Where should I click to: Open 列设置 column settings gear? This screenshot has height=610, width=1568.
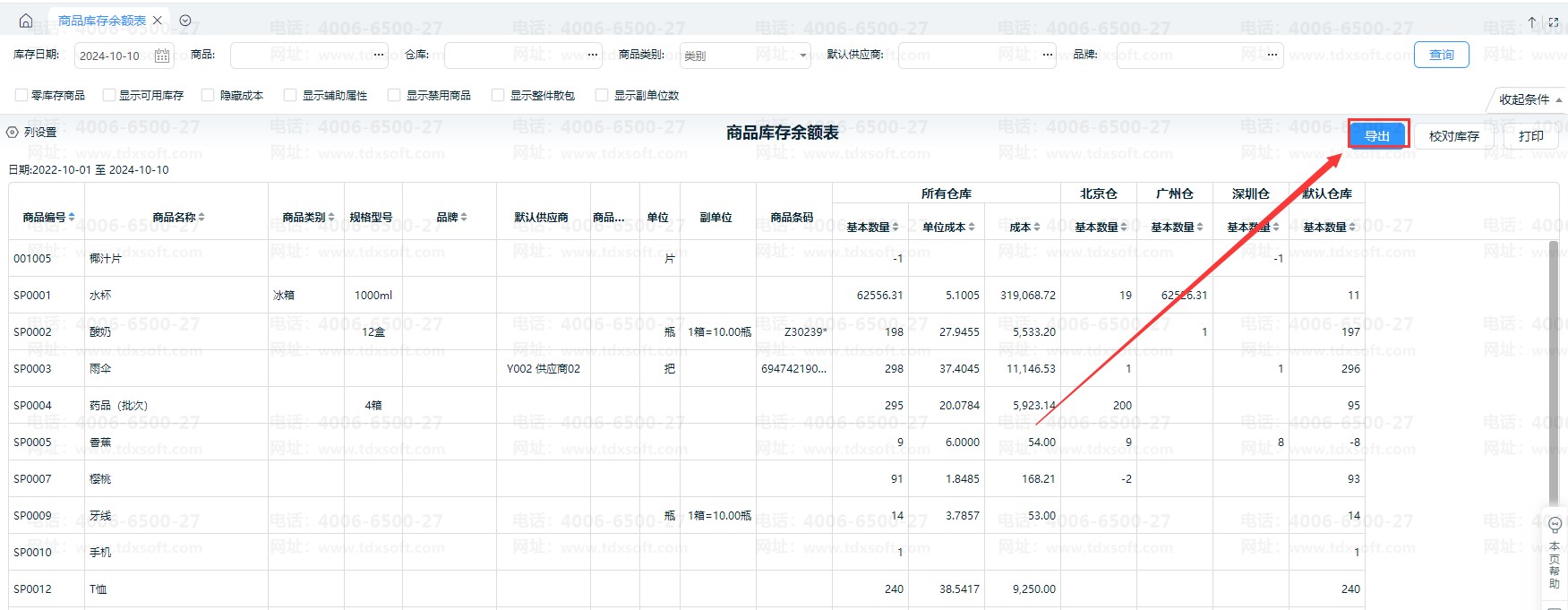tap(13, 132)
